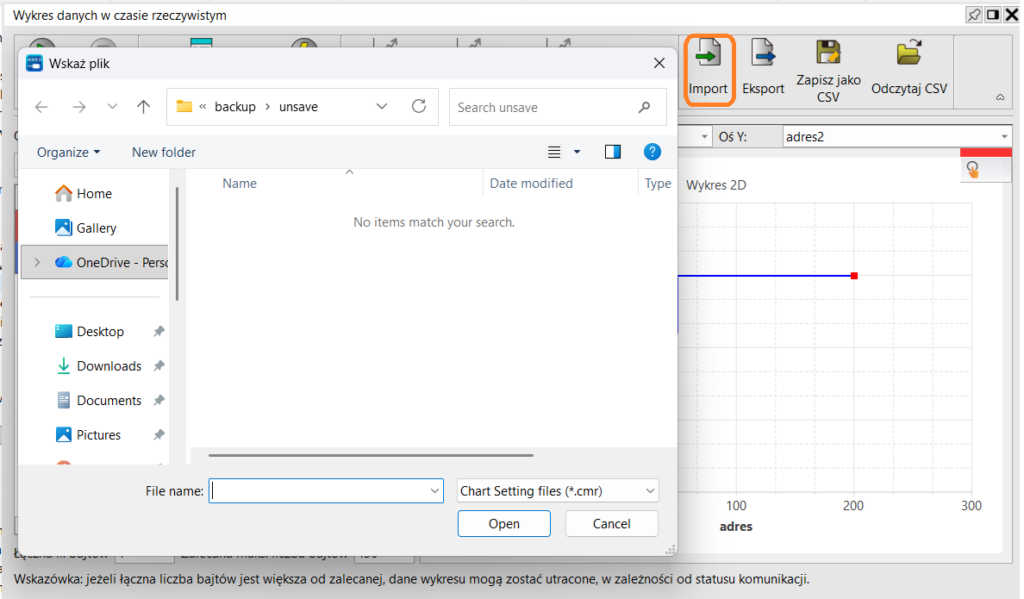Viewport: 1024px width, 599px height.
Task: Click the Odczytaj CSV folder icon
Action: pyautogui.click(x=908, y=53)
